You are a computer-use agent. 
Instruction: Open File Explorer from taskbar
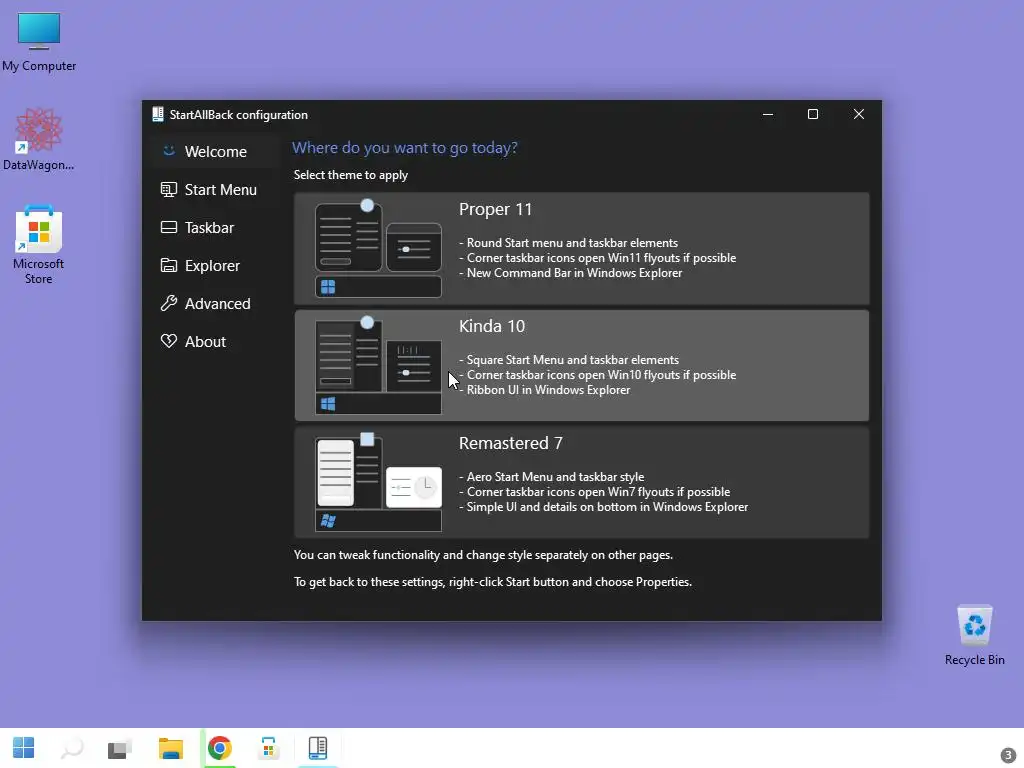(x=170, y=748)
